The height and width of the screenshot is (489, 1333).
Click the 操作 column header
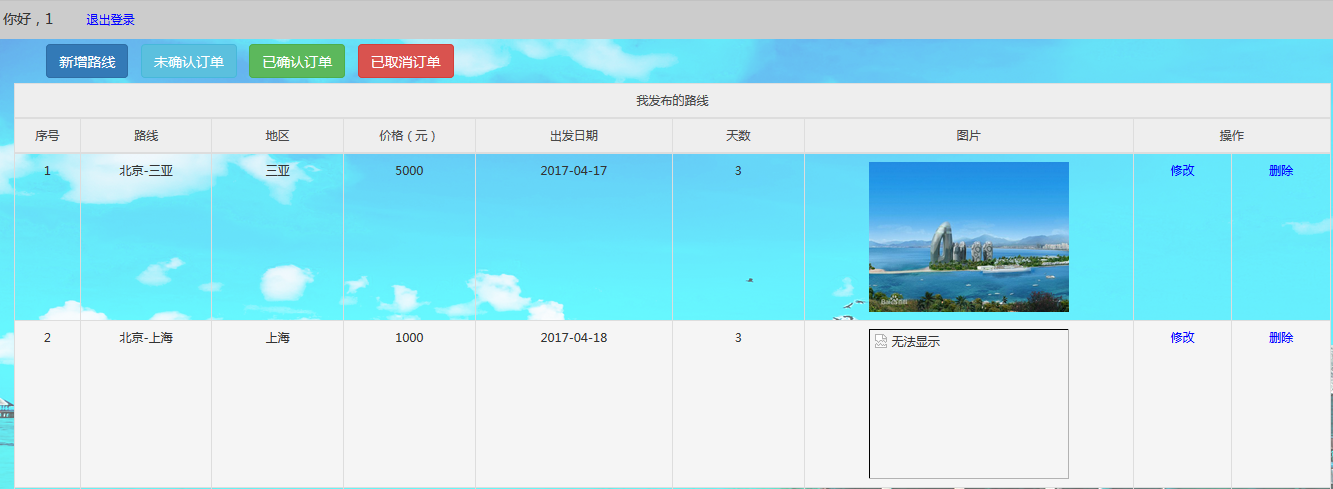click(x=1232, y=136)
